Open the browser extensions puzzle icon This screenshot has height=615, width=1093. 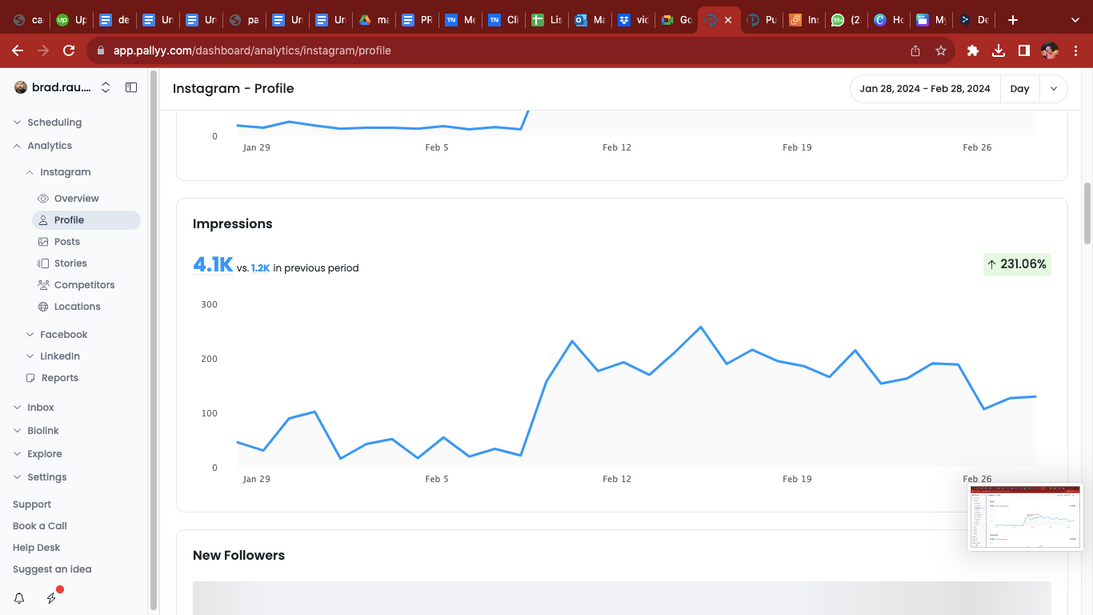click(x=972, y=50)
